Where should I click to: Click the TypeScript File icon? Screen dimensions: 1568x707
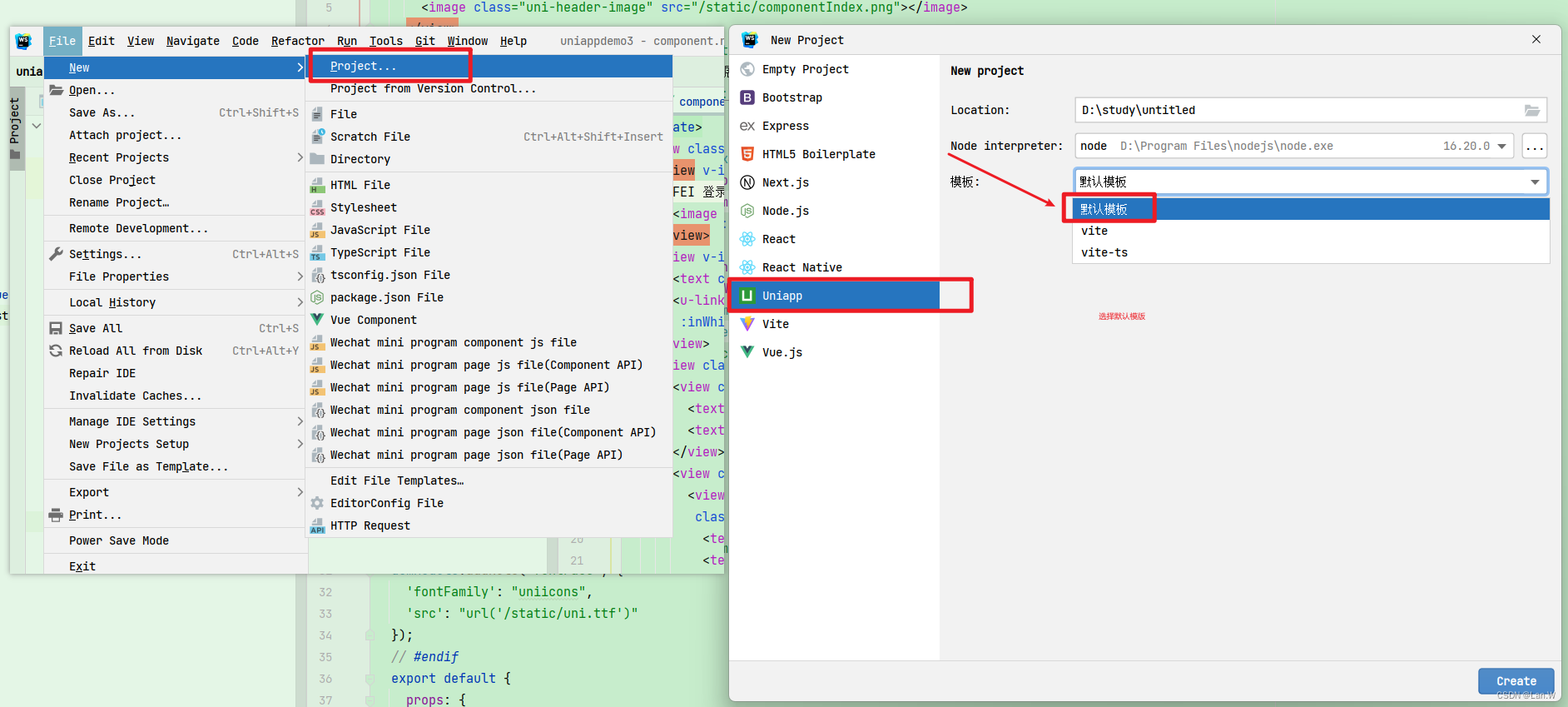tap(317, 252)
